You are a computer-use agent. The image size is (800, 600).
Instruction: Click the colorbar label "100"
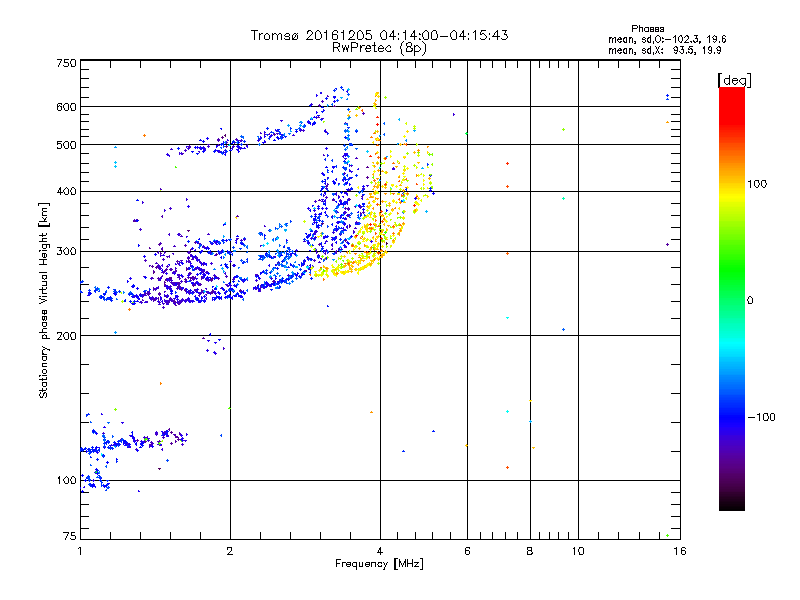757,184
